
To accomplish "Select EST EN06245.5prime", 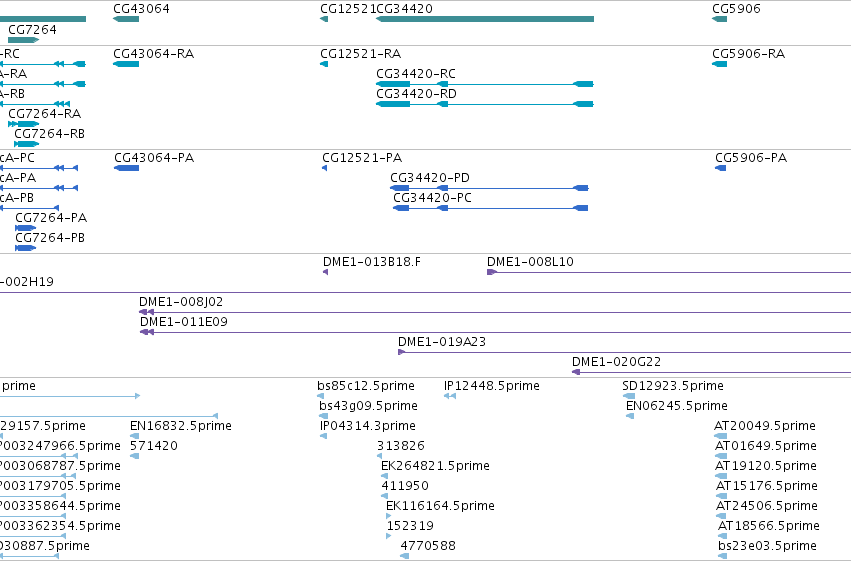I will click(x=677, y=406).
